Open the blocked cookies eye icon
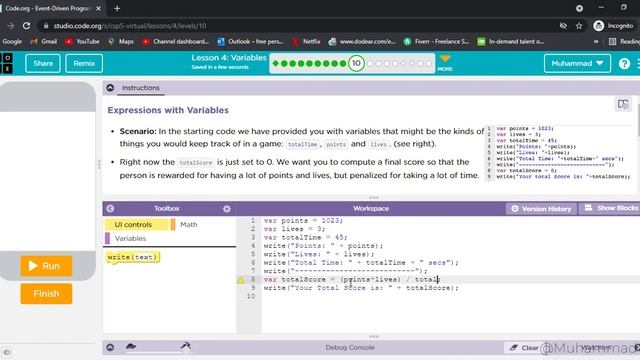 tap(563, 26)
